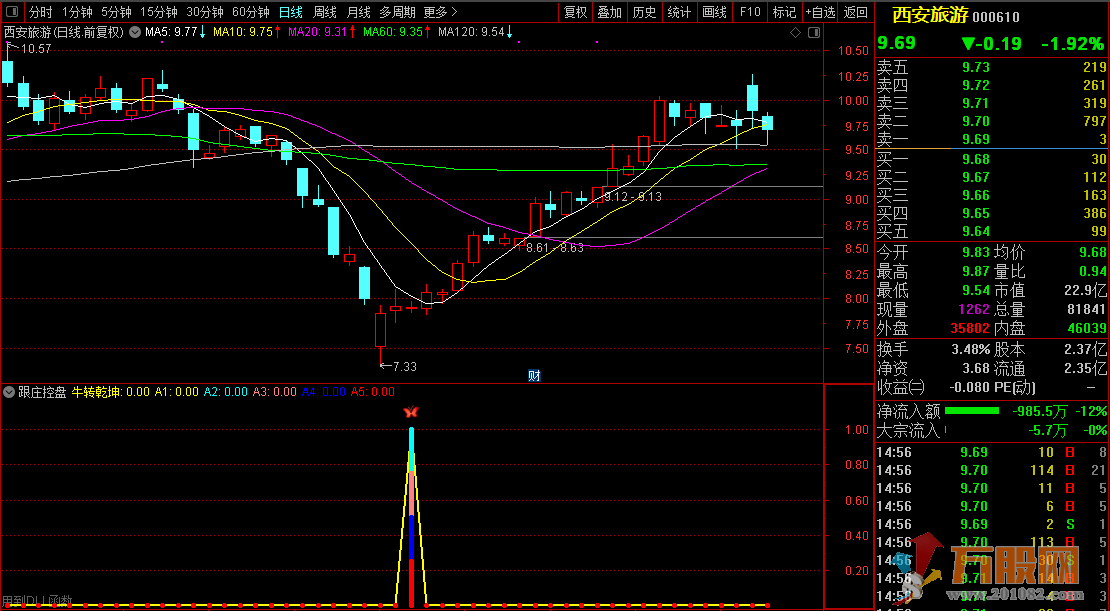Switch to 分时 view
The width and height of the screenshot is (1110, 611).
[40, 12]
